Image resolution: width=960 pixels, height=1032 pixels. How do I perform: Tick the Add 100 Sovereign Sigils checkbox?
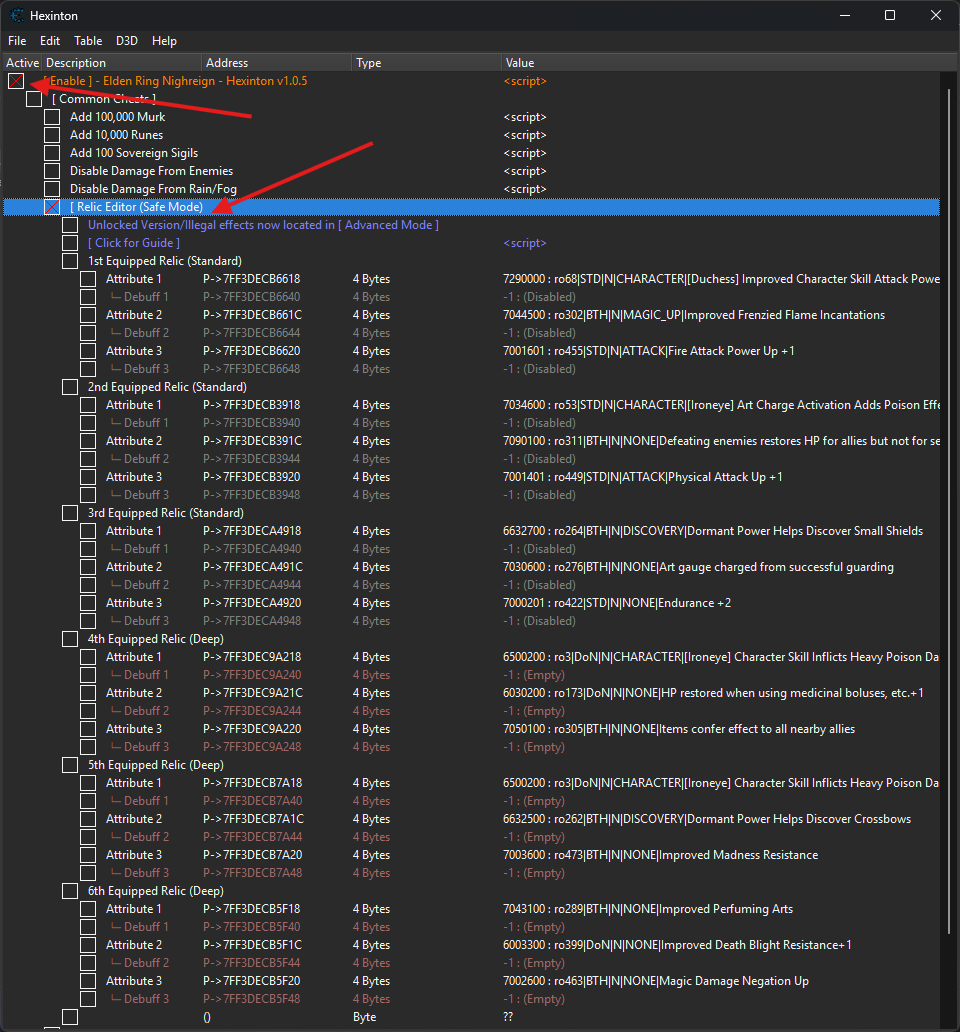[52, 153]
